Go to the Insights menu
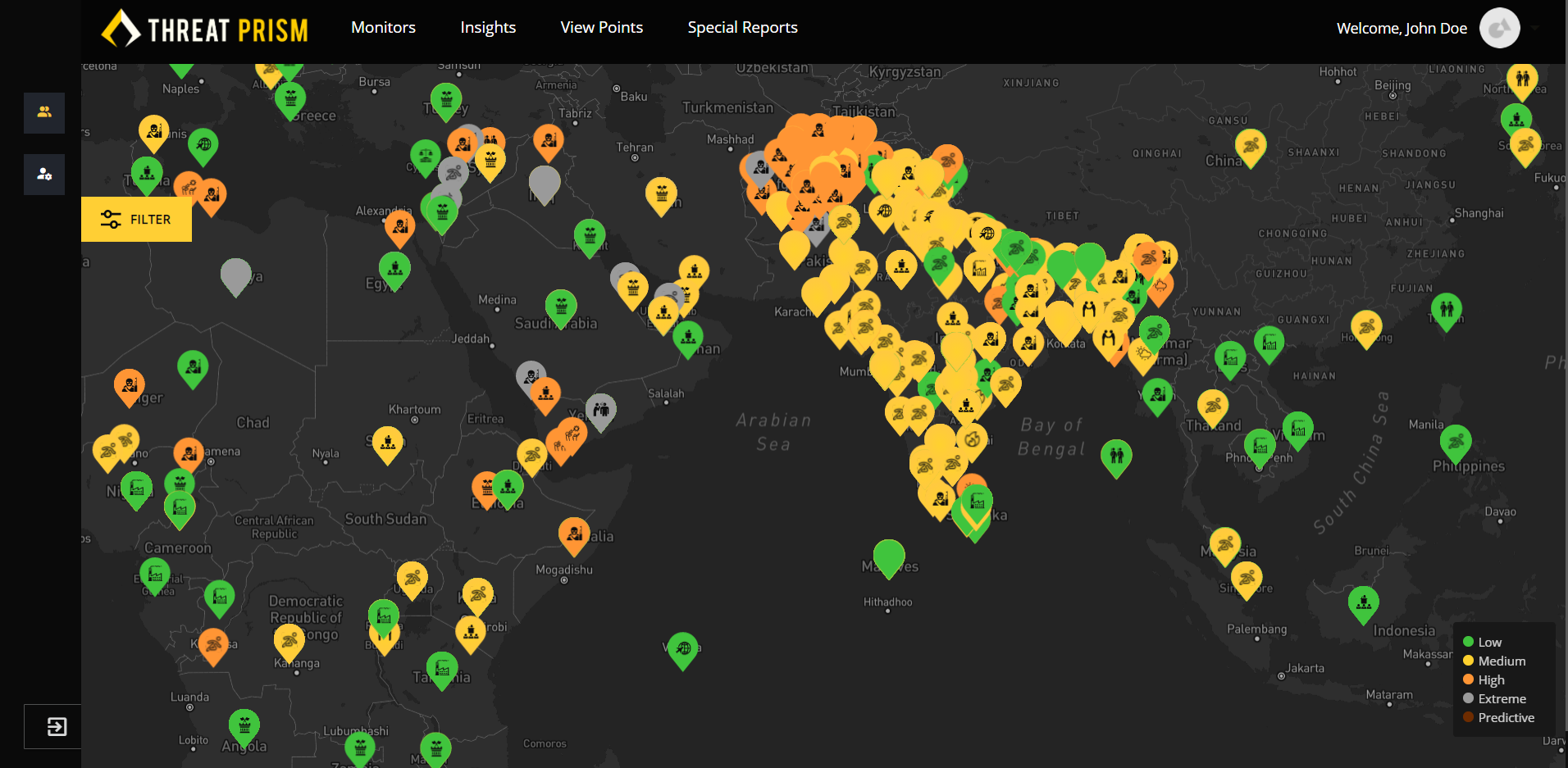1568x768 pixels. click(488, 28)
